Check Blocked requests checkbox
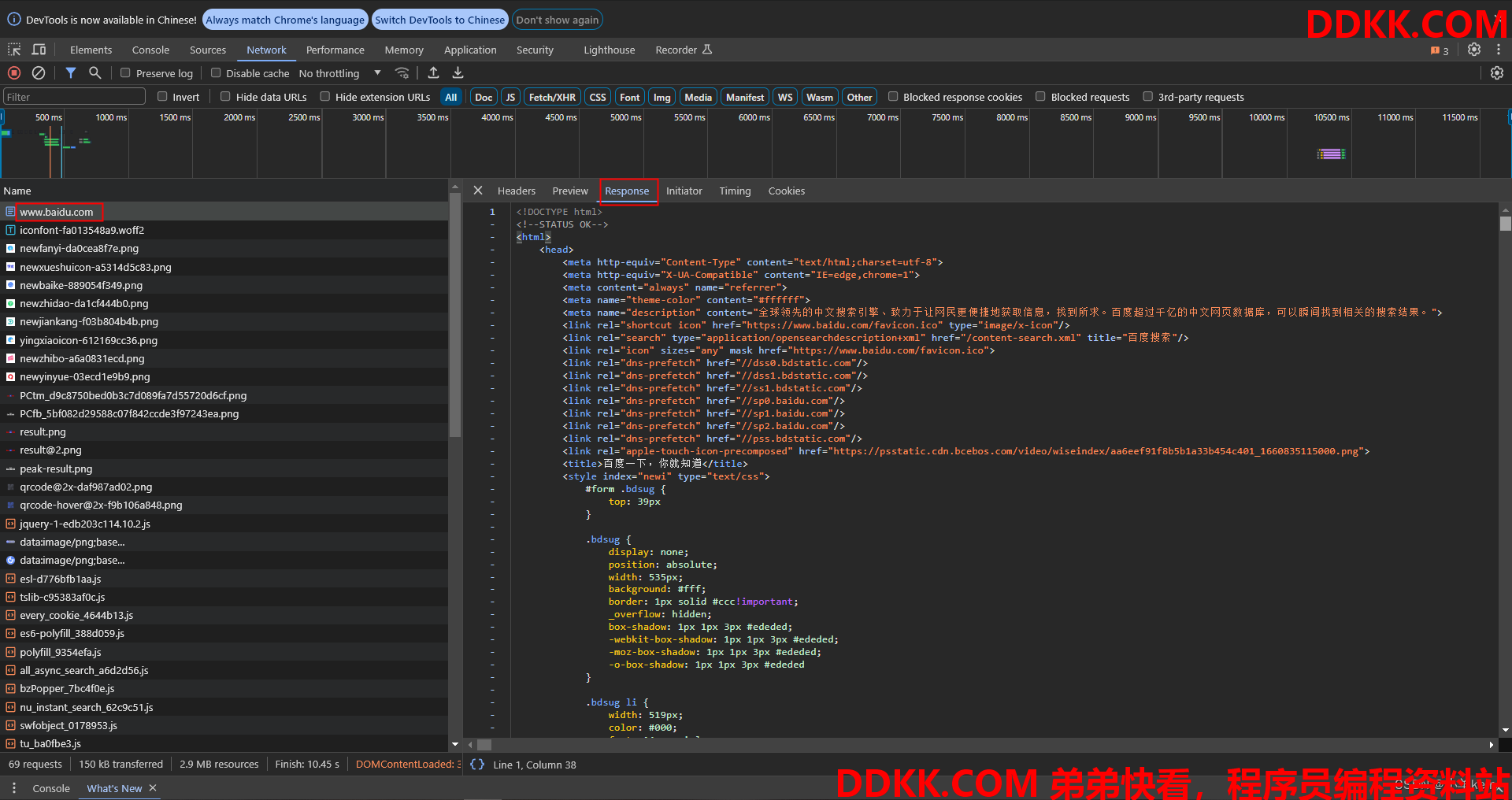The width and height of the screenshot is (1512, 800). [1040, 96]
